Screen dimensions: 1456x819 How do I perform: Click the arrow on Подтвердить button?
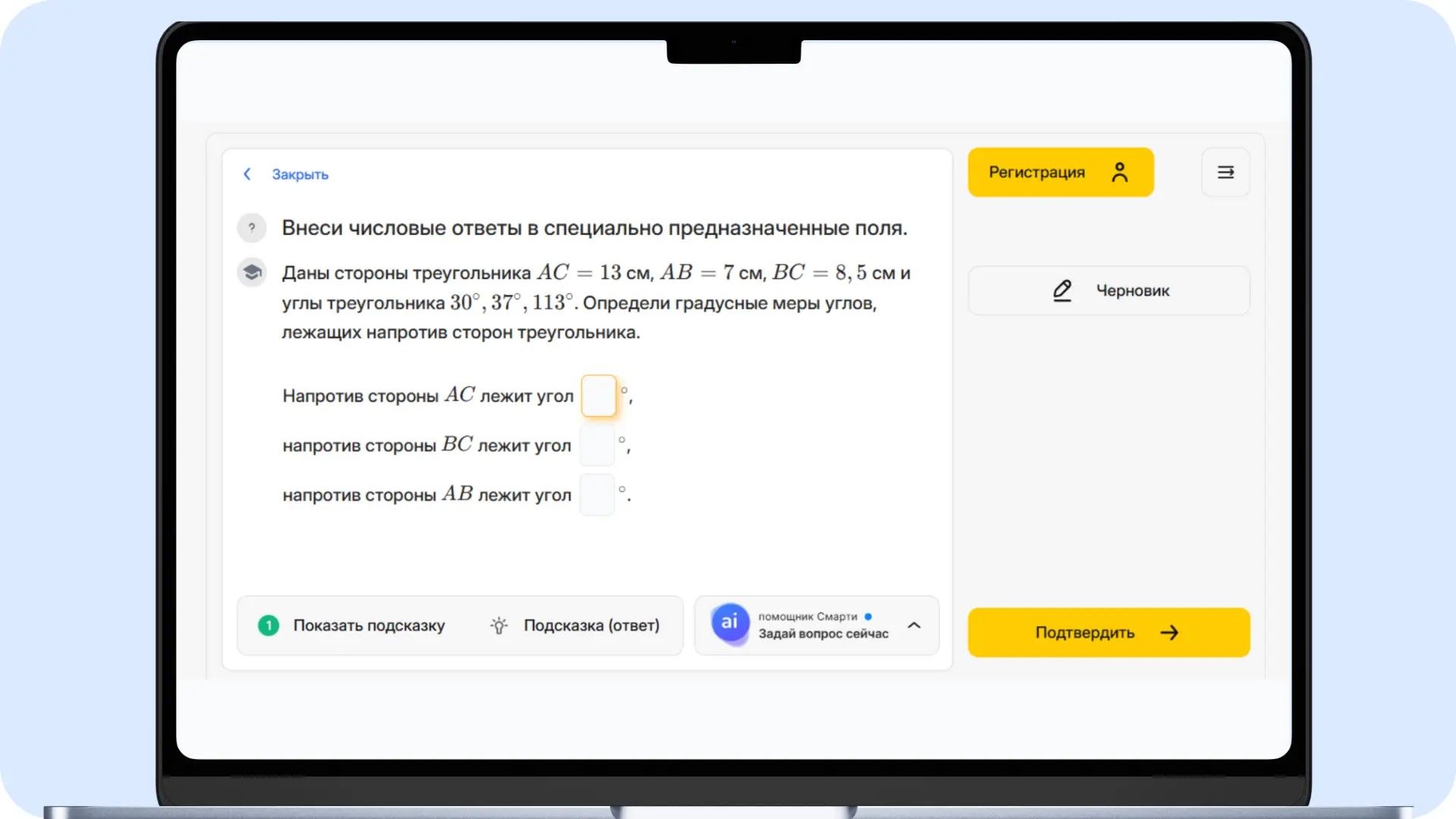point(1169,632)
